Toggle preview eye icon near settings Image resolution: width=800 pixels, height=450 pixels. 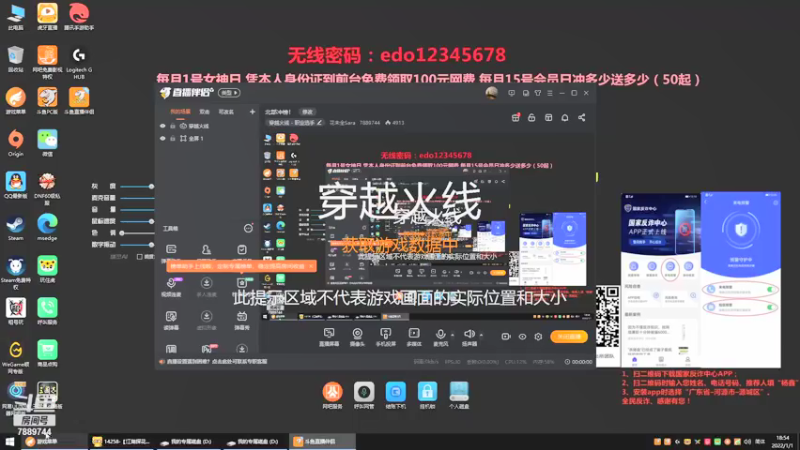pos(522,337)
